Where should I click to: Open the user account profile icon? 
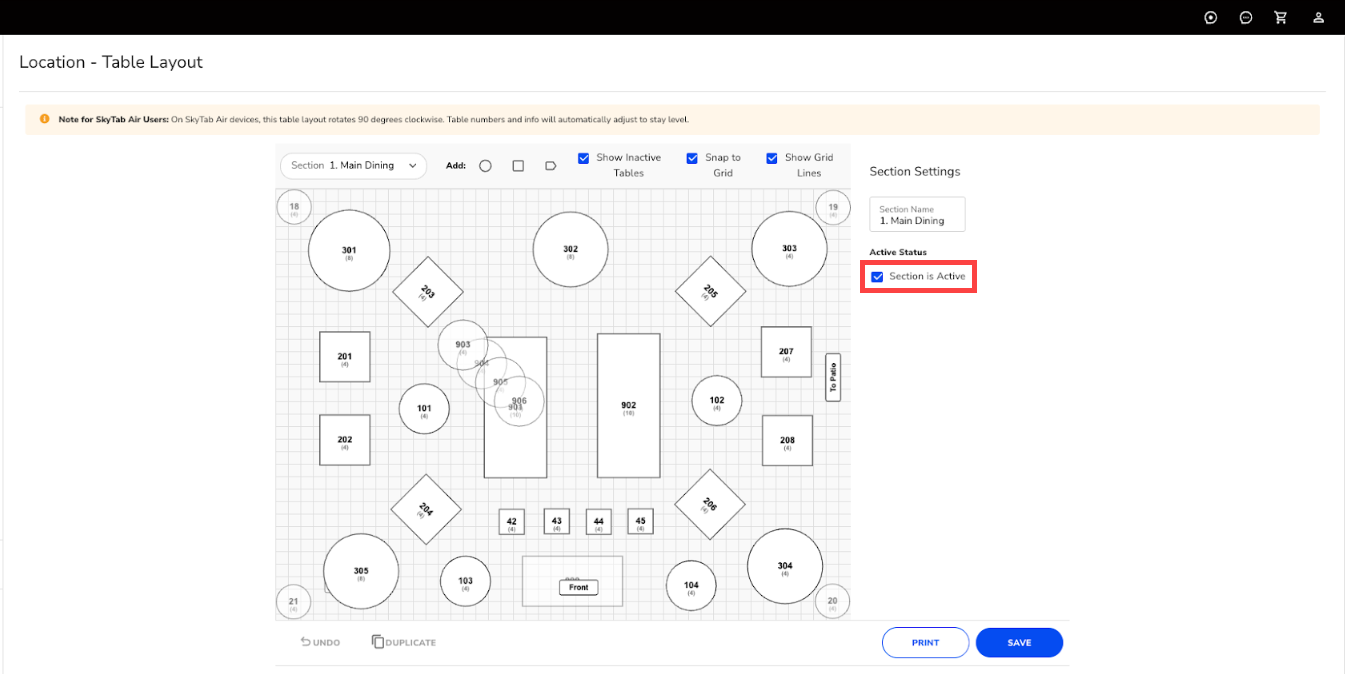point(1319,17)
